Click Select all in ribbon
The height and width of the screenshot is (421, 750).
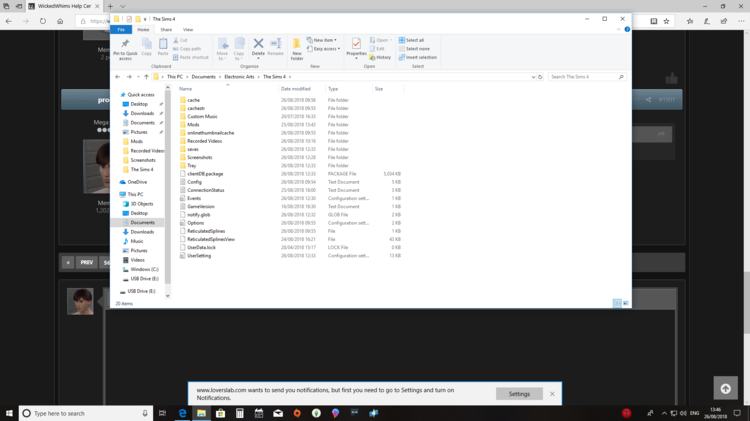411,40
